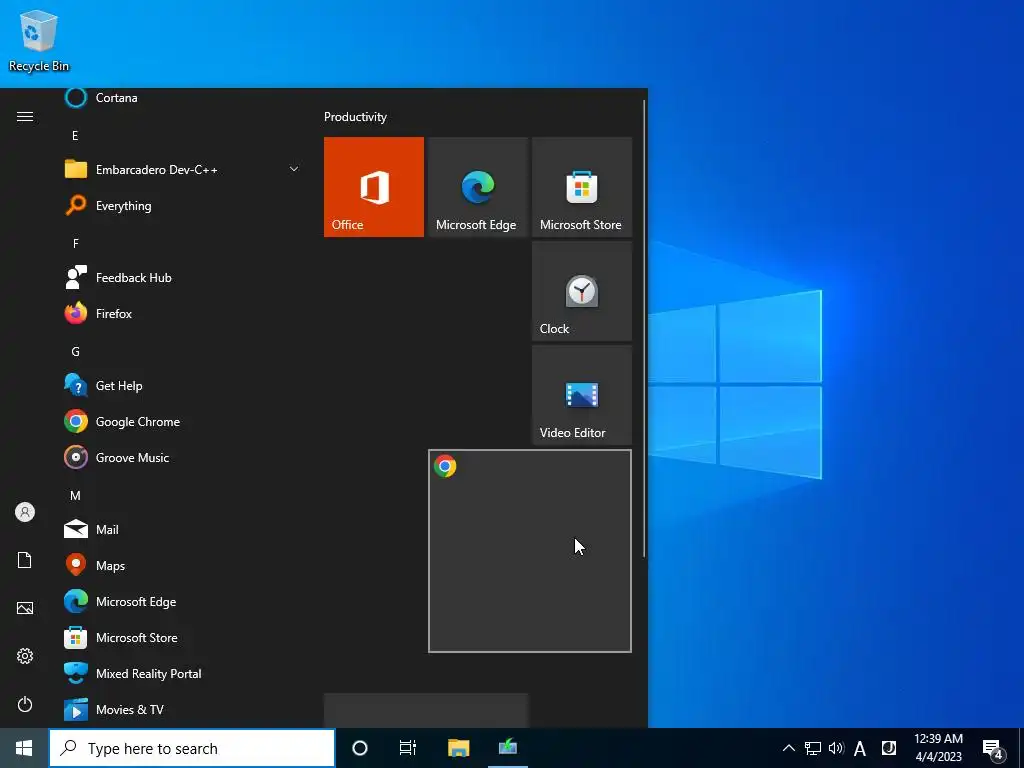Screen dimensions: 1024x768
Task: Click the Microsoft Edge tile
Action: coord(478,187)
